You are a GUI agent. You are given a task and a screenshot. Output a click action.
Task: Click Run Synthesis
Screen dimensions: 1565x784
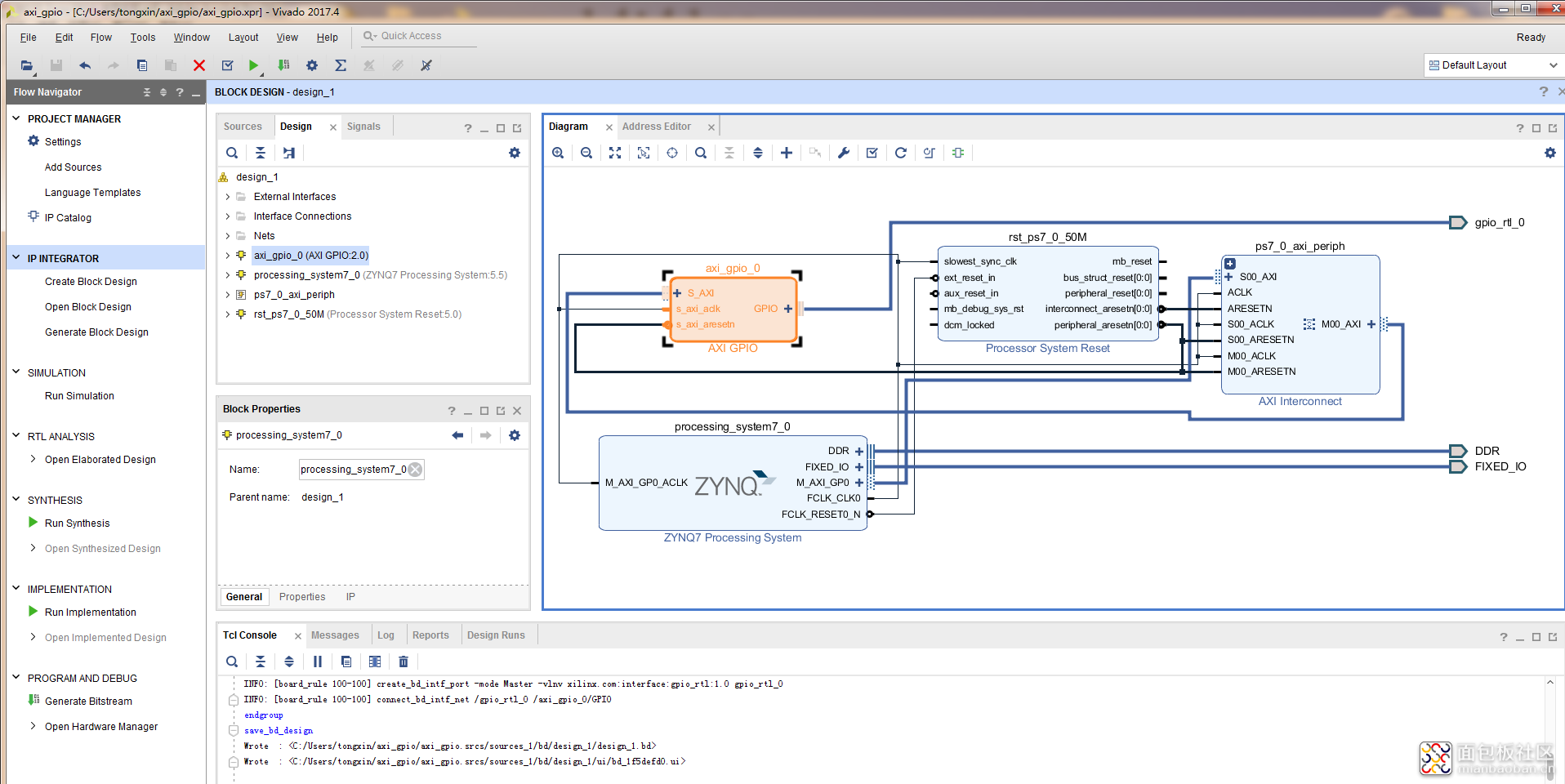pos(77,523)
